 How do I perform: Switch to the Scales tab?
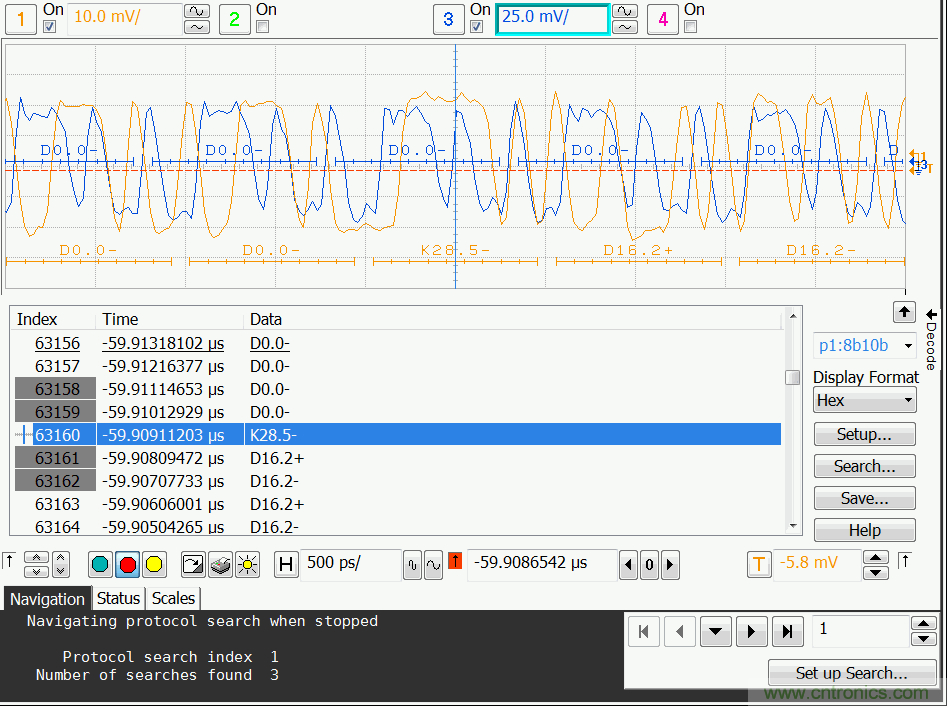[x=173, y=598]
